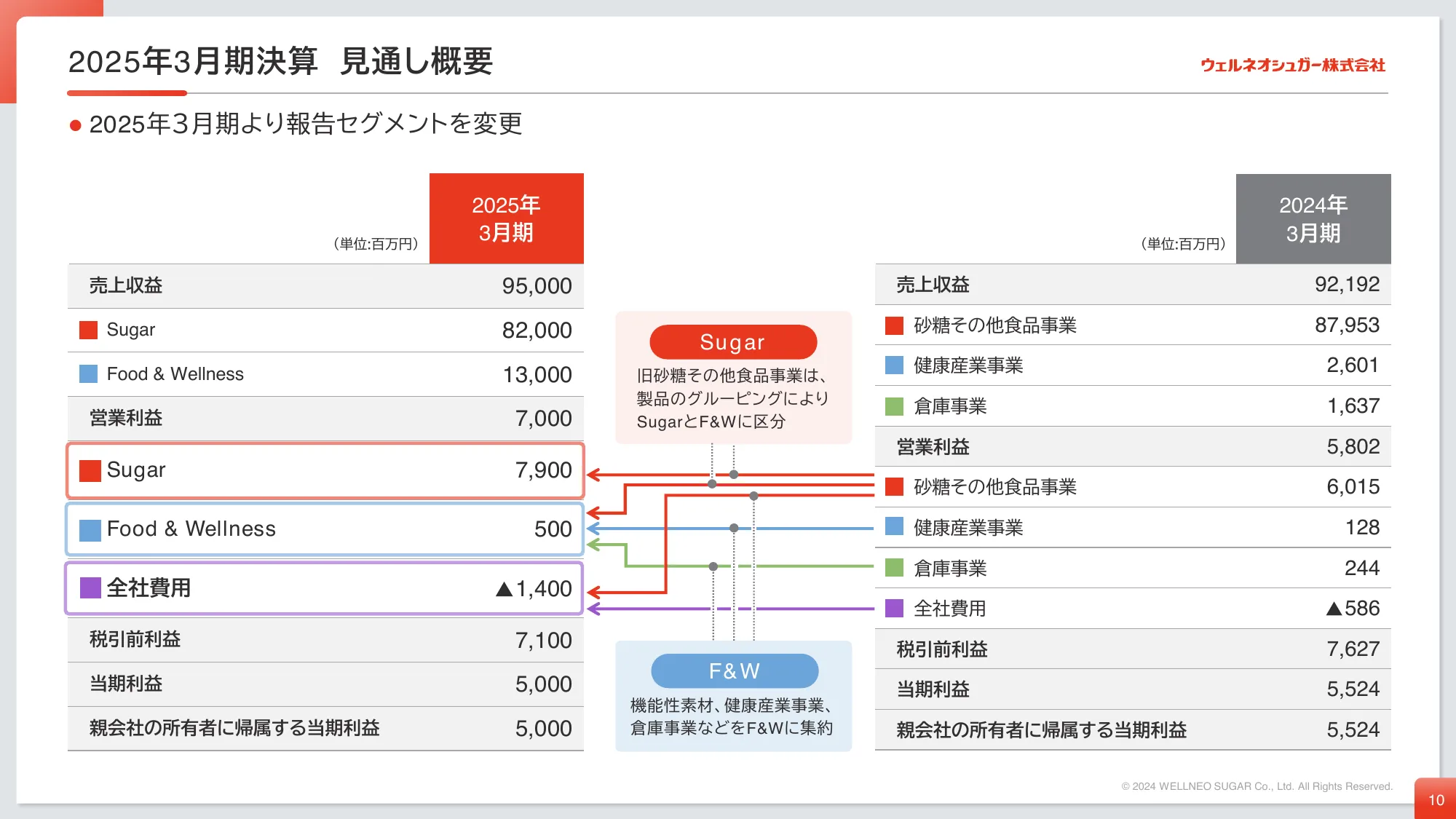Click the value 95,000 for 売上収益
The height and width of the screenshot is (819, 1456).
[x=537, y=286]
